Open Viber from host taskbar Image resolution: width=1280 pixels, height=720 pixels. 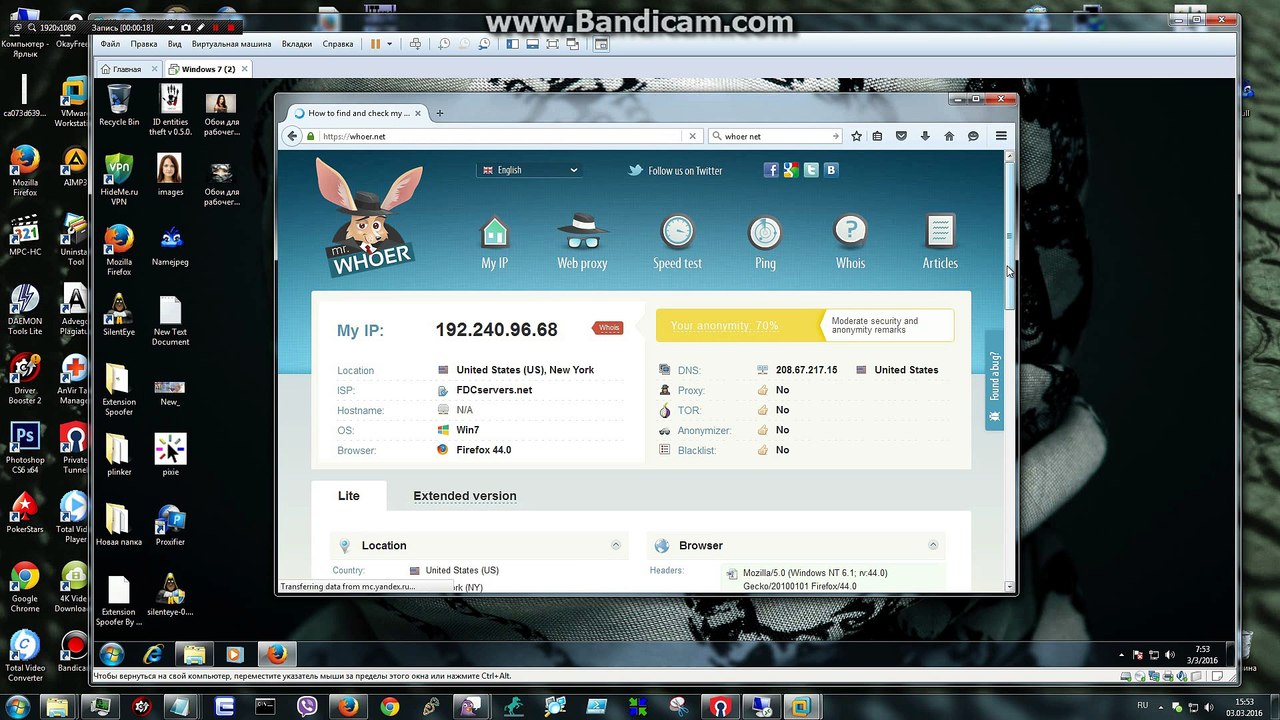[x=307, y=706]
